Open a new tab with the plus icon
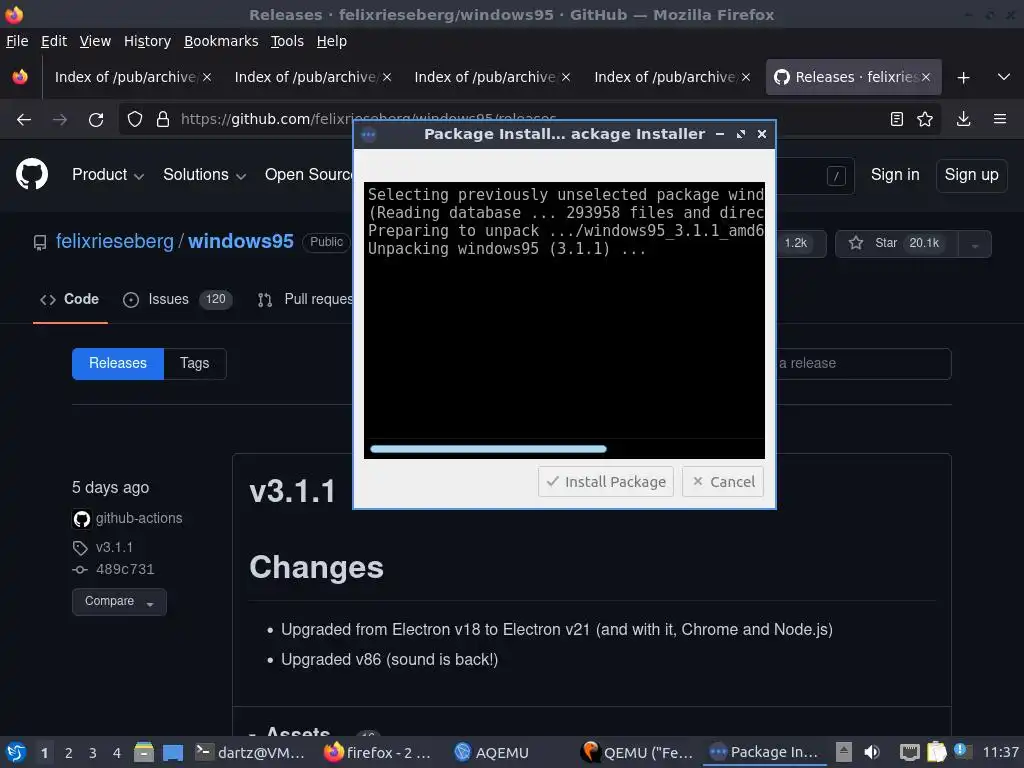1024x768 pixels. (x=963, y=78)
